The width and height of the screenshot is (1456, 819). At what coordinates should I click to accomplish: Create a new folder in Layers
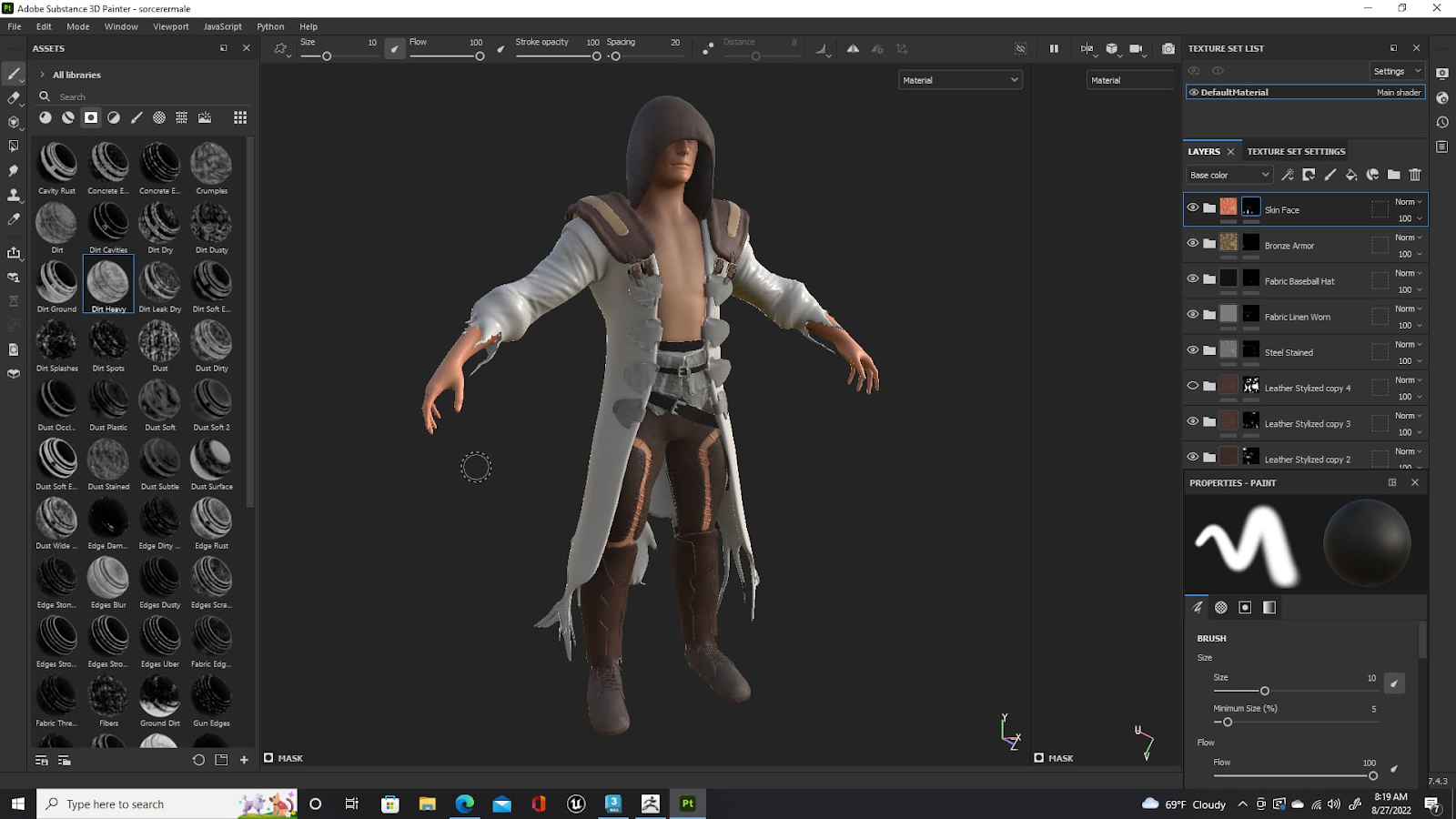1393,175
